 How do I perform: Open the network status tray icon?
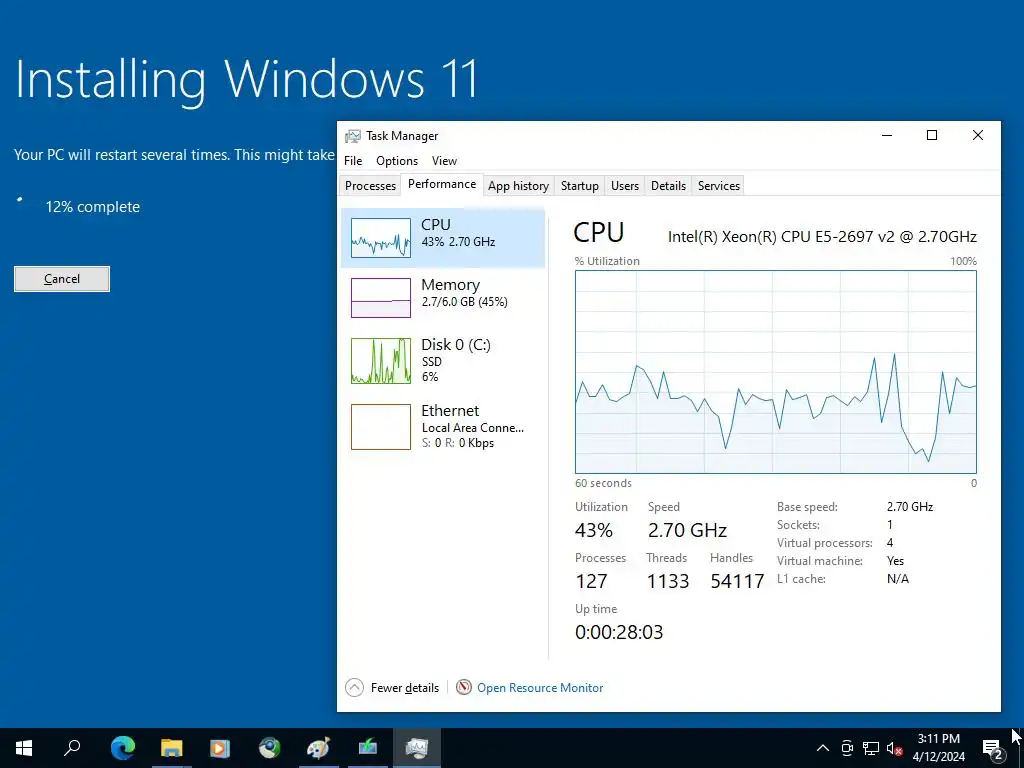tap(871, 748)
